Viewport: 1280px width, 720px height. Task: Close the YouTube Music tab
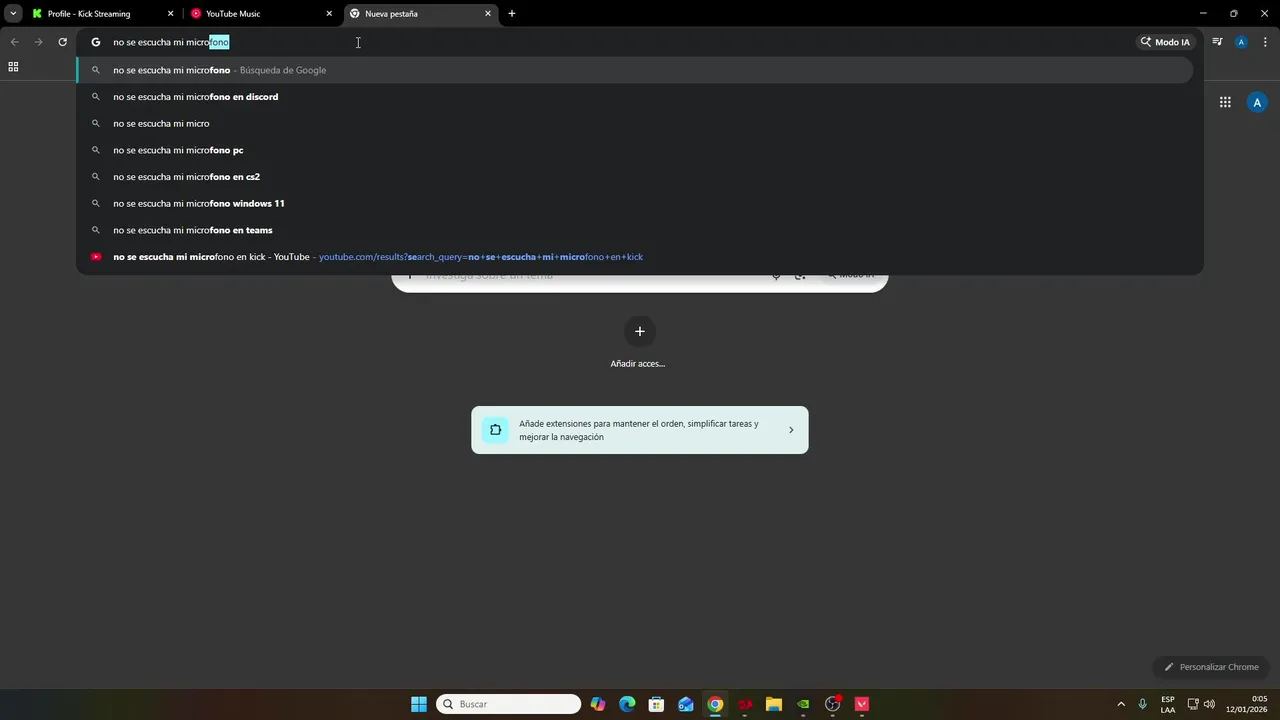coord(329,14)
